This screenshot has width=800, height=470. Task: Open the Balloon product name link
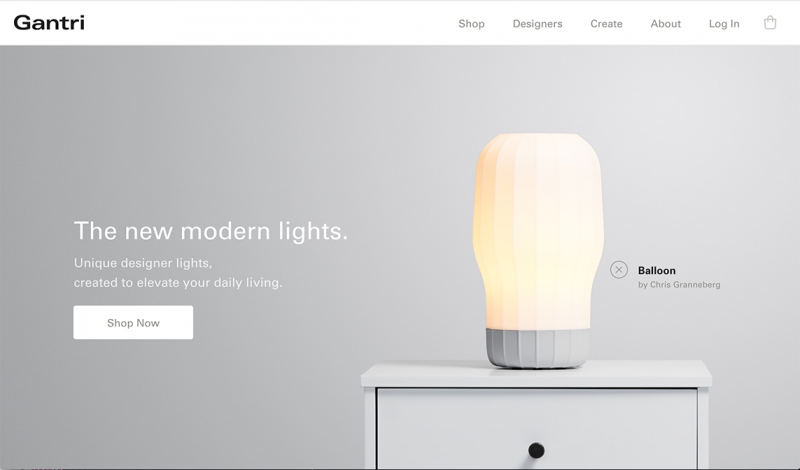(x=657, y=270)
